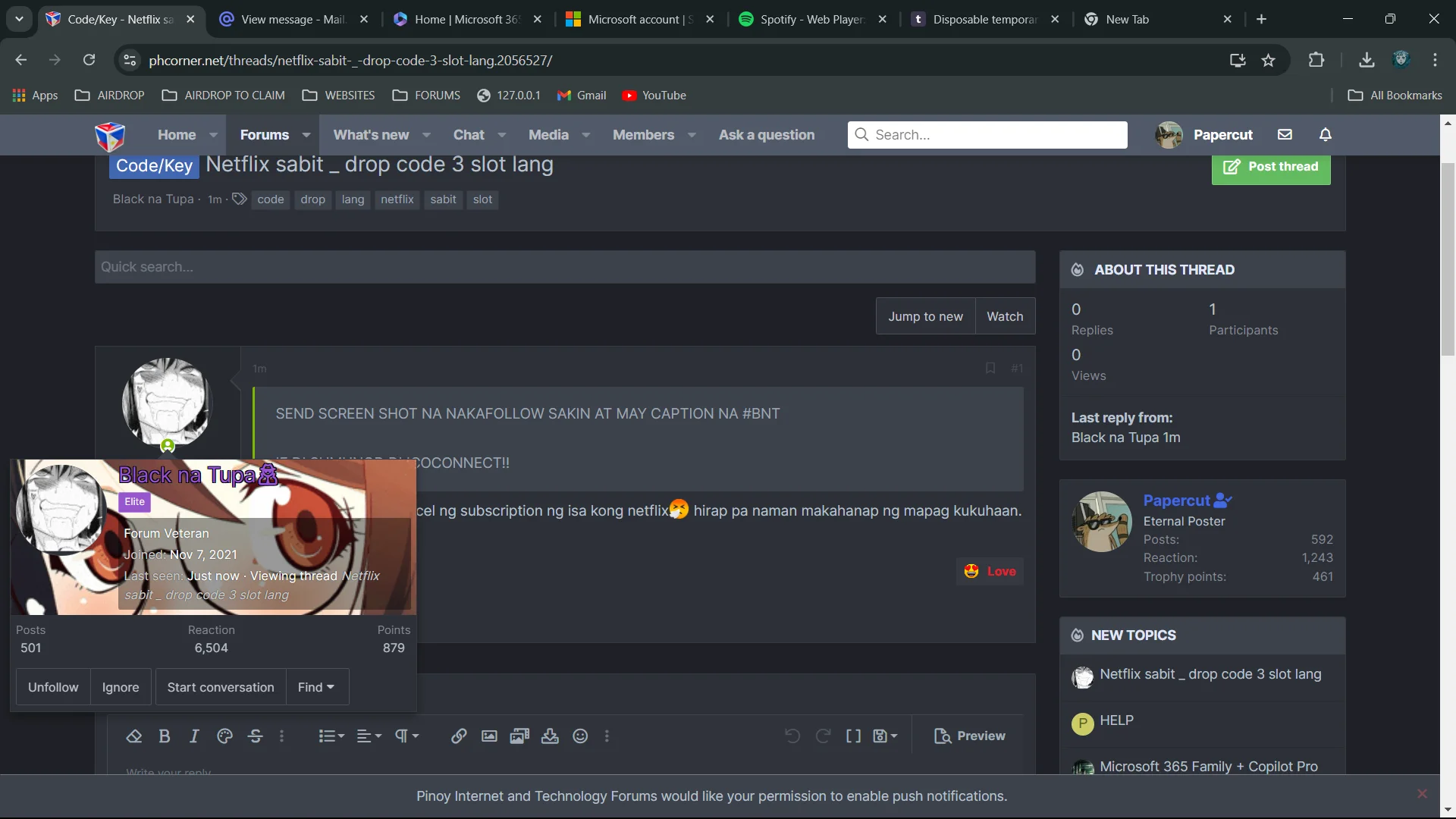Open the Media nav item
Image resolution: width=1456 pixels, height=819 pixels.
(x=548, y=135)
